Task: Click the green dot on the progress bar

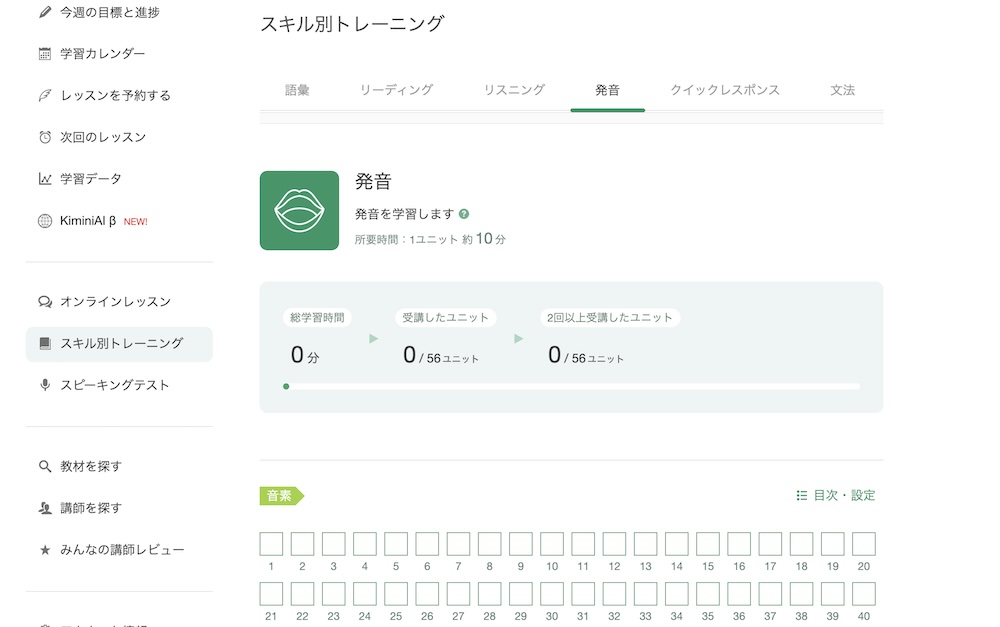Action: (x=286, y=387)
